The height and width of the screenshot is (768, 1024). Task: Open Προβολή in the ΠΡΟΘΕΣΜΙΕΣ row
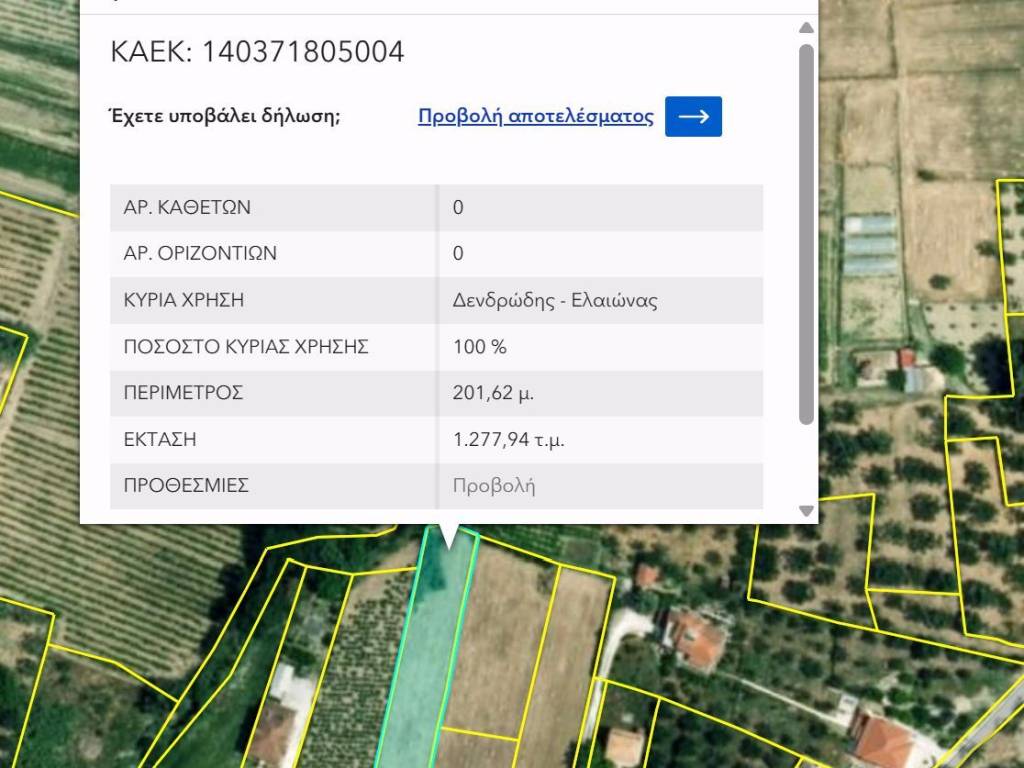[494, 487]
